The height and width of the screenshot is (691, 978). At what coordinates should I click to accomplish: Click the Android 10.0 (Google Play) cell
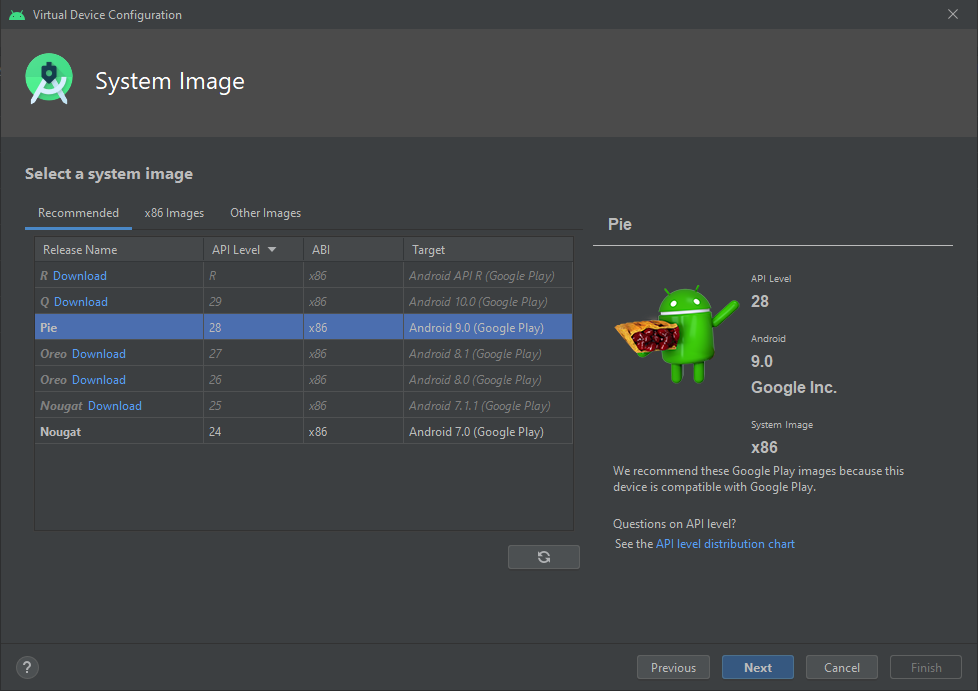click(x=488, y=302)
